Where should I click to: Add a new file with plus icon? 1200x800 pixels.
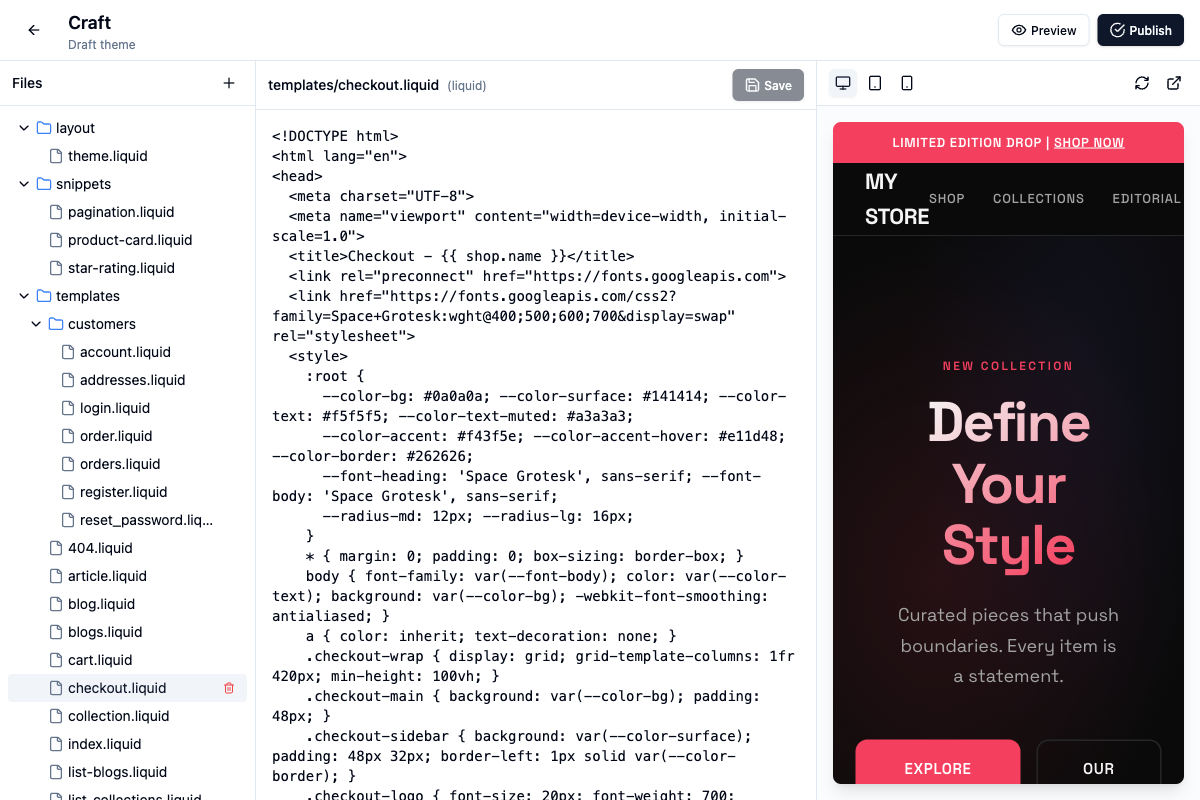pos(229,83)
